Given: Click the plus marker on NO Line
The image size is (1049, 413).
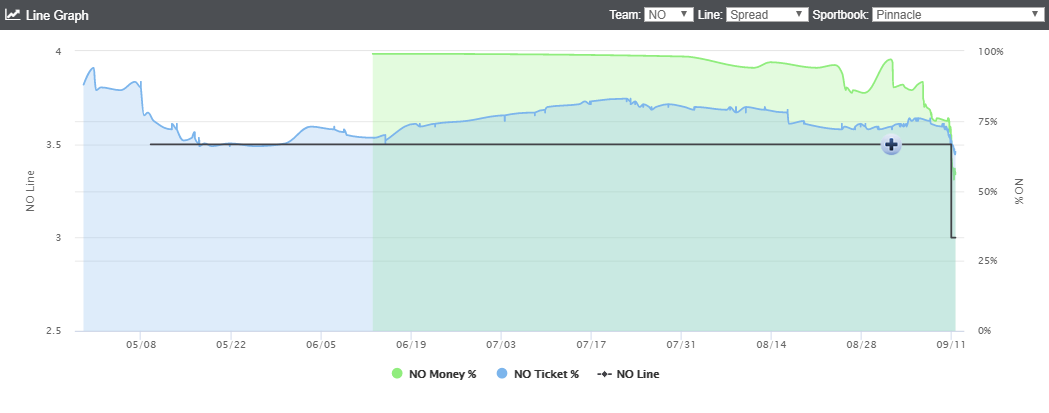Looking at the screenshot, I should pyautogui.click(x=890, y=144).
